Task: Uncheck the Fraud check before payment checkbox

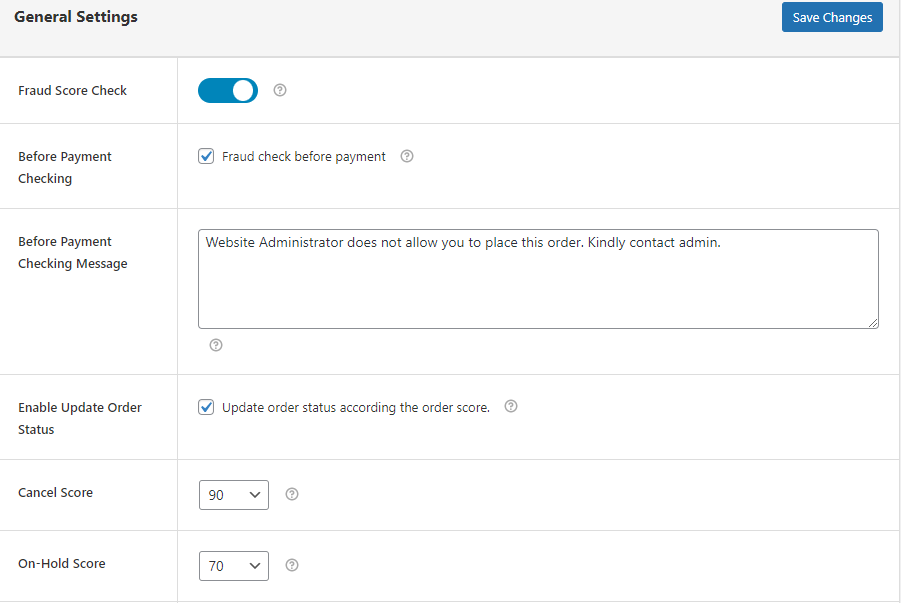Action: pyautogui.click(x=207, y=156)
